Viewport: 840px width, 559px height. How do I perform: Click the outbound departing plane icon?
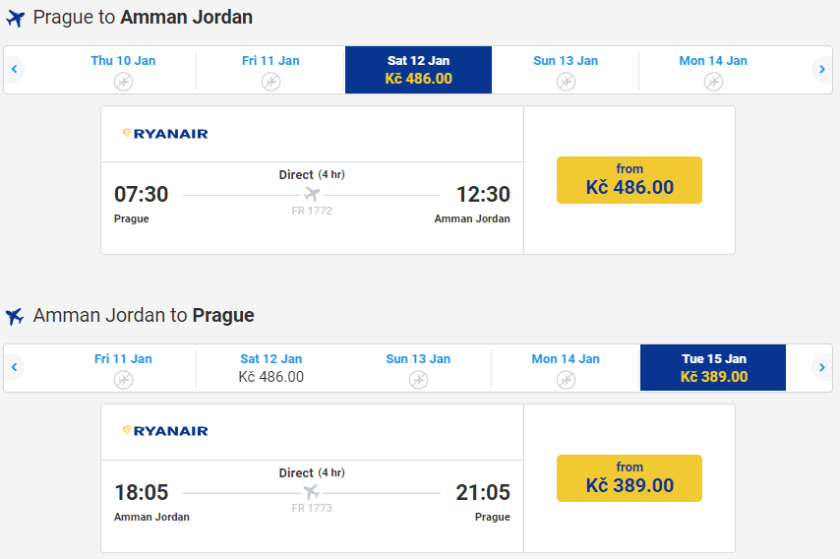coord(15,18)
